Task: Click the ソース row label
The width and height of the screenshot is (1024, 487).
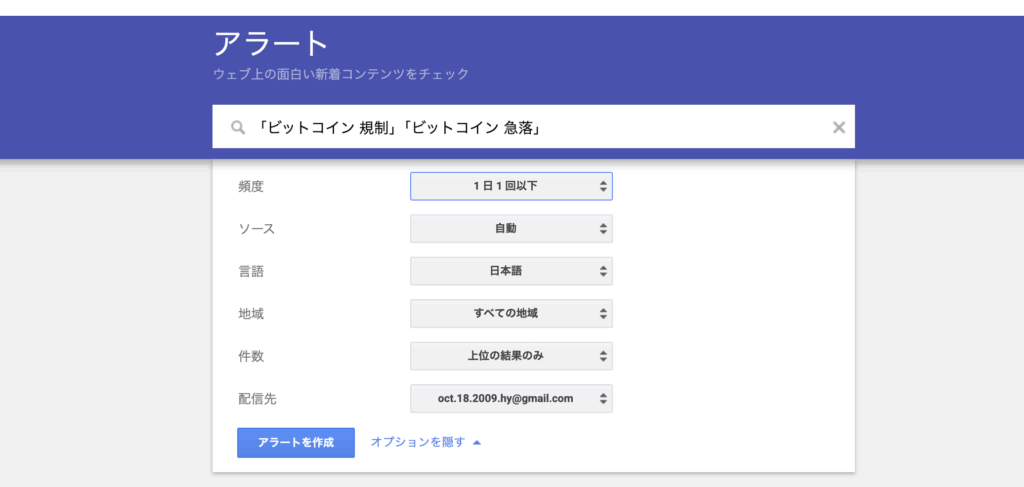Action: click(256, 229)
